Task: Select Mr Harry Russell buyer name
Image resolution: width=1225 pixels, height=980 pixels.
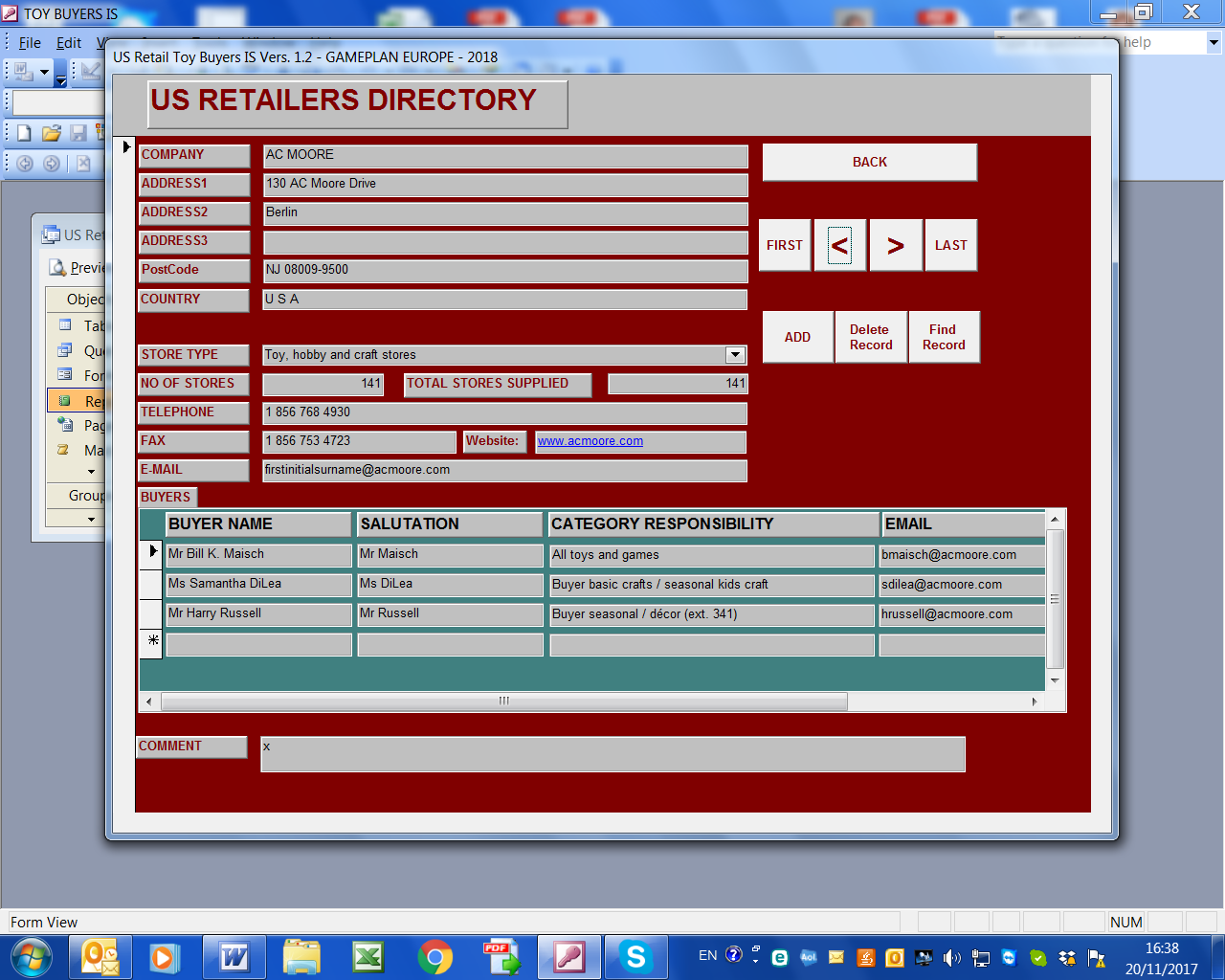Action: tap(258, 613)
